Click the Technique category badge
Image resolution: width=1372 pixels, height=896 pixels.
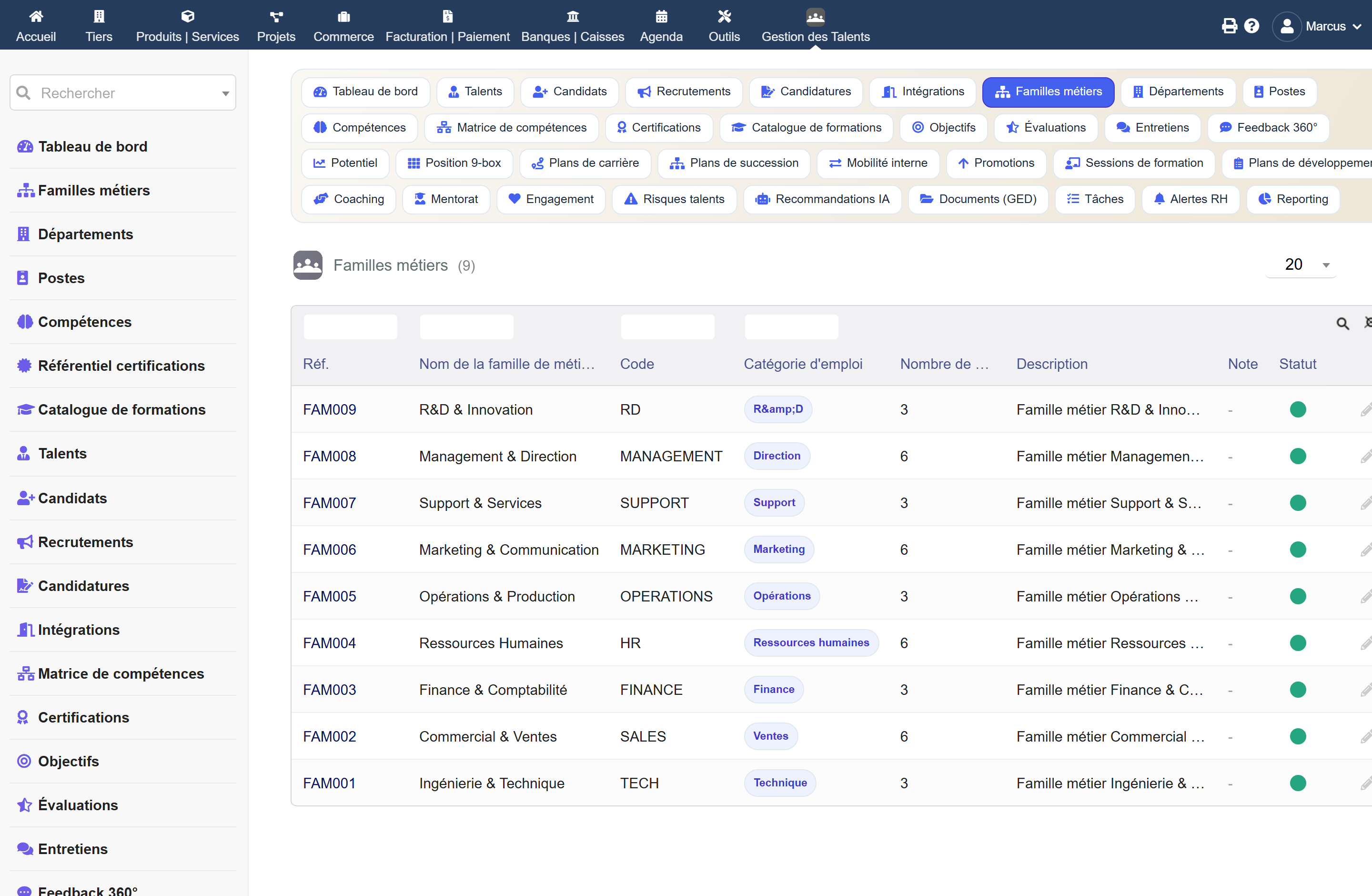click(x=780, y=783)
